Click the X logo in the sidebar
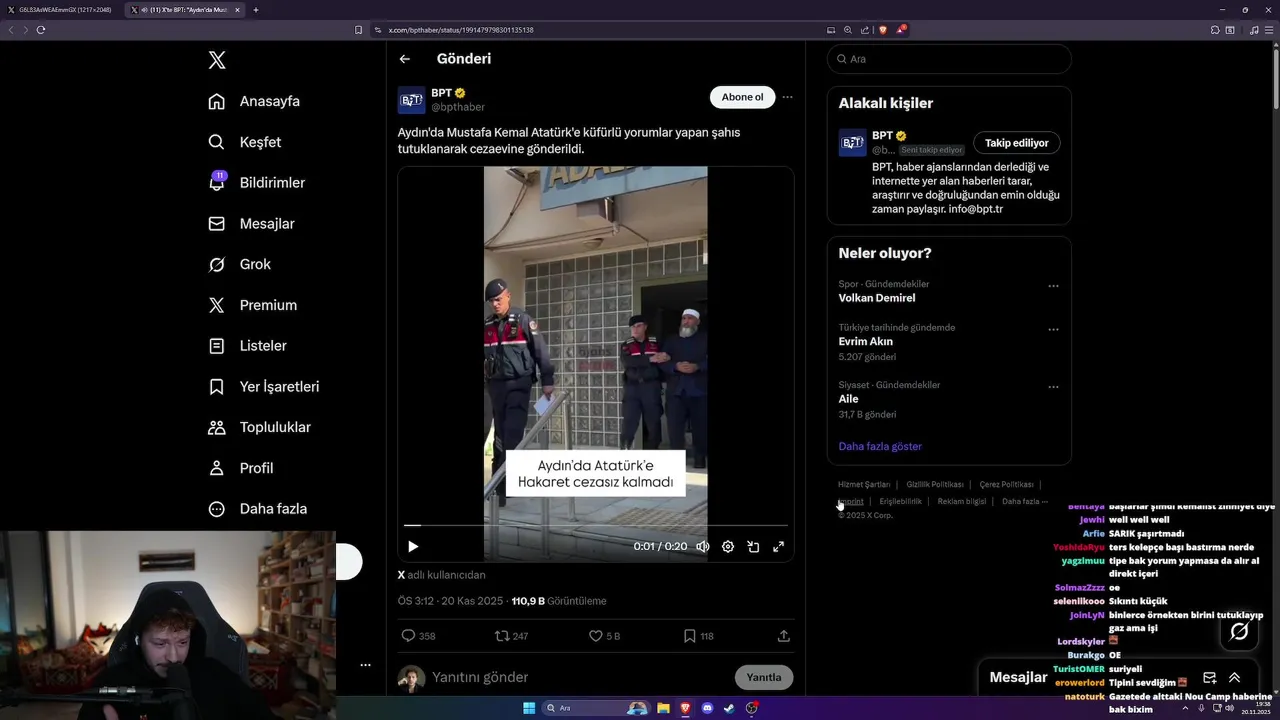 pos(217,60)
